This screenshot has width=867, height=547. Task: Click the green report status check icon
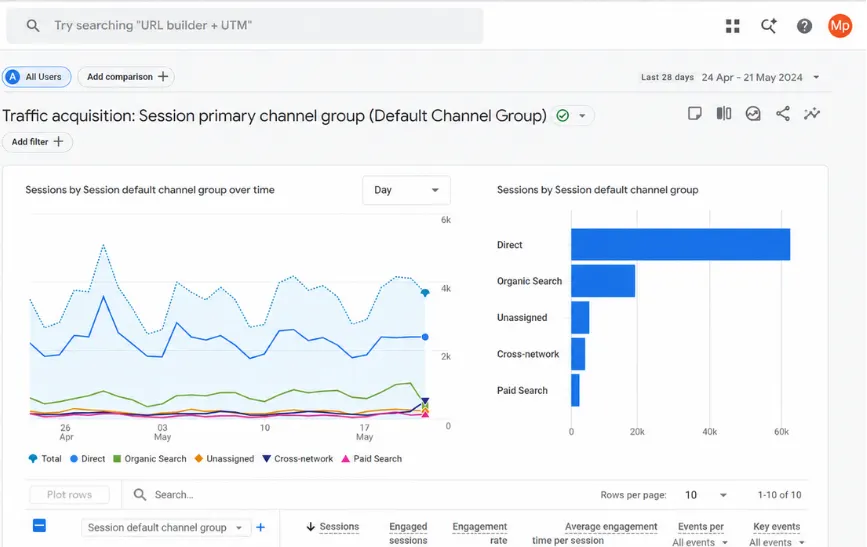click(562, 116)
